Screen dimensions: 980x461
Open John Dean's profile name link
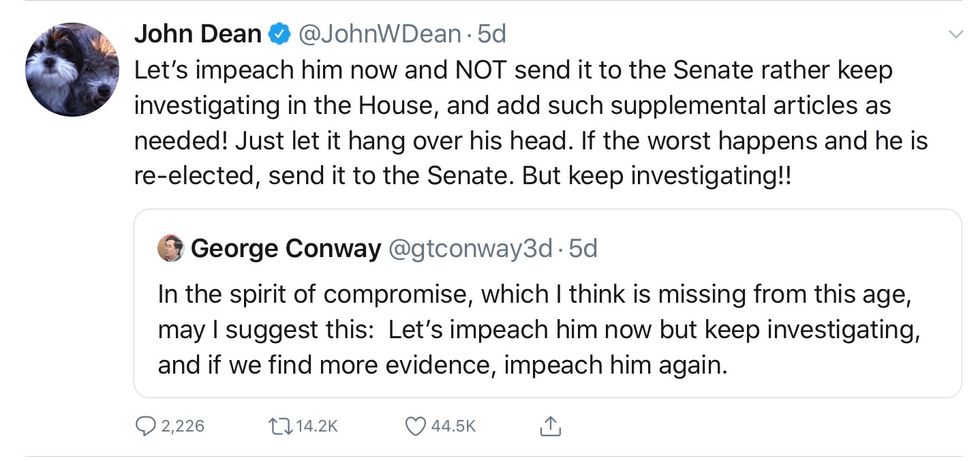click(x=197, y=34)
